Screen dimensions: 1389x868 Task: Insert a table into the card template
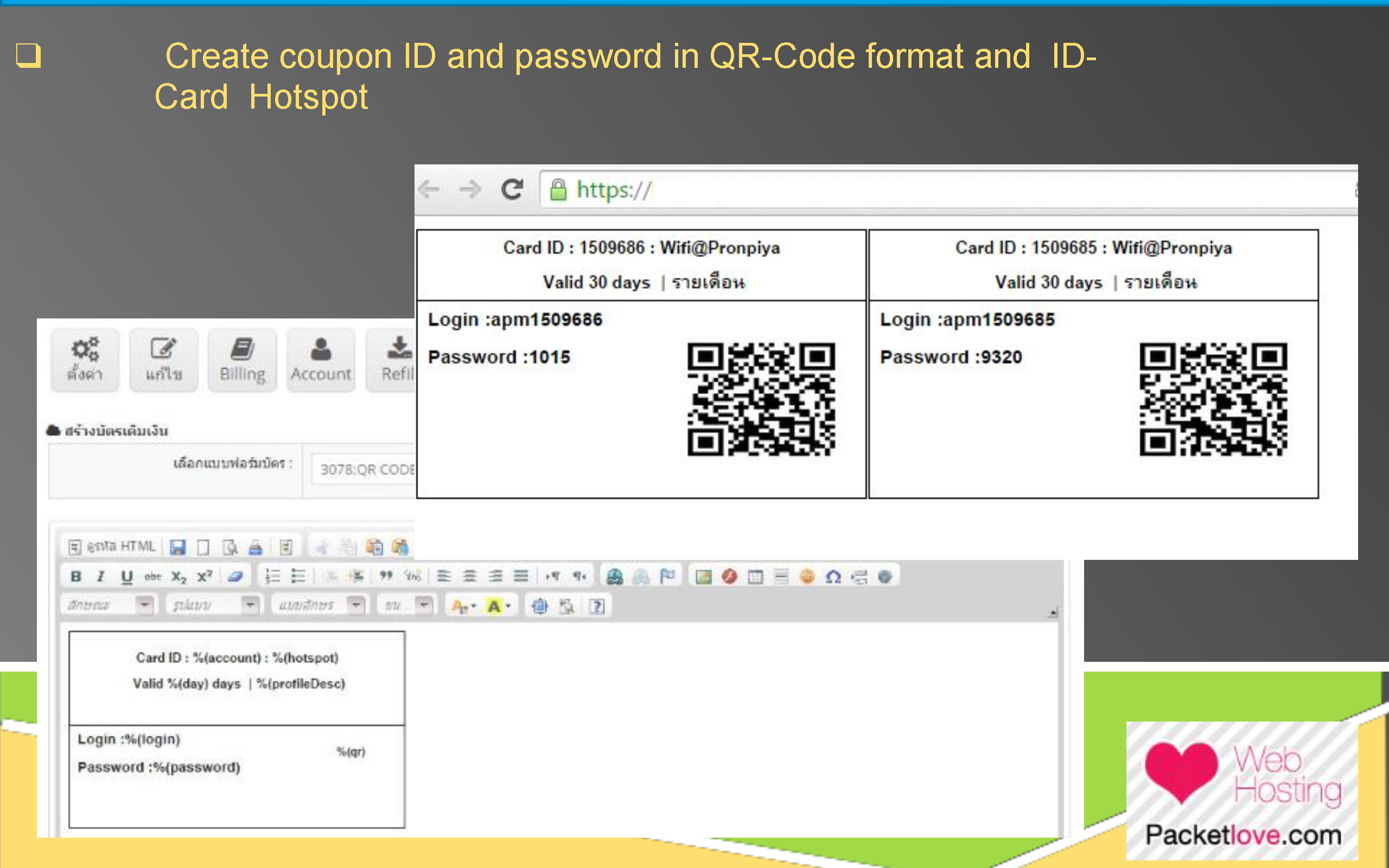click(x=755, y=576)
